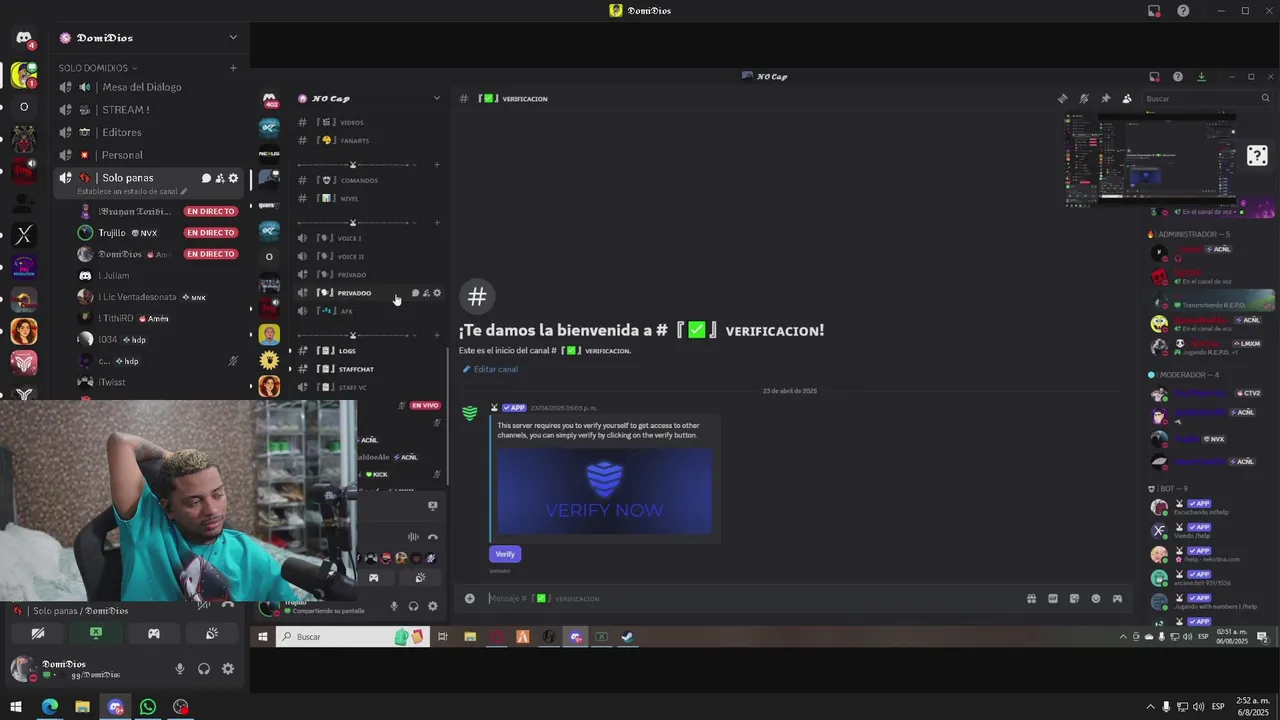Edit Solo panas channel settings gear
The height and width of the screenshot is (720, 1280).
pos(234,178)
